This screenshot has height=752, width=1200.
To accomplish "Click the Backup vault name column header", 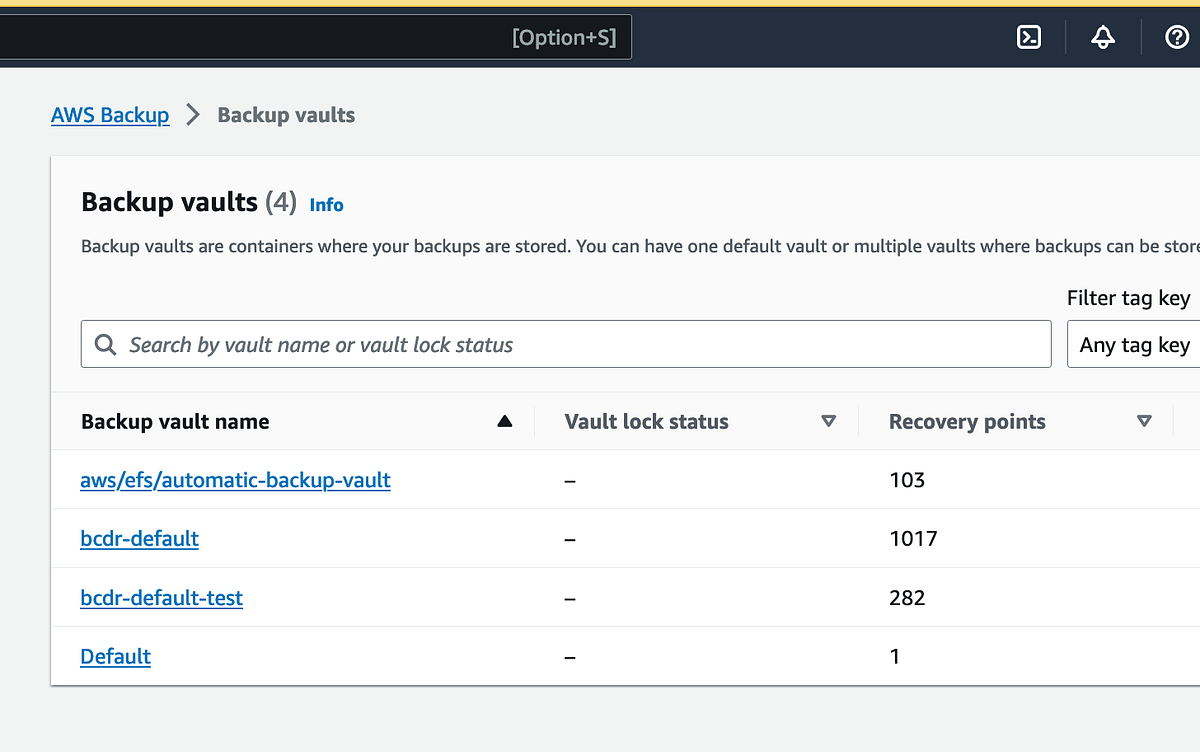I will [175, 422].
